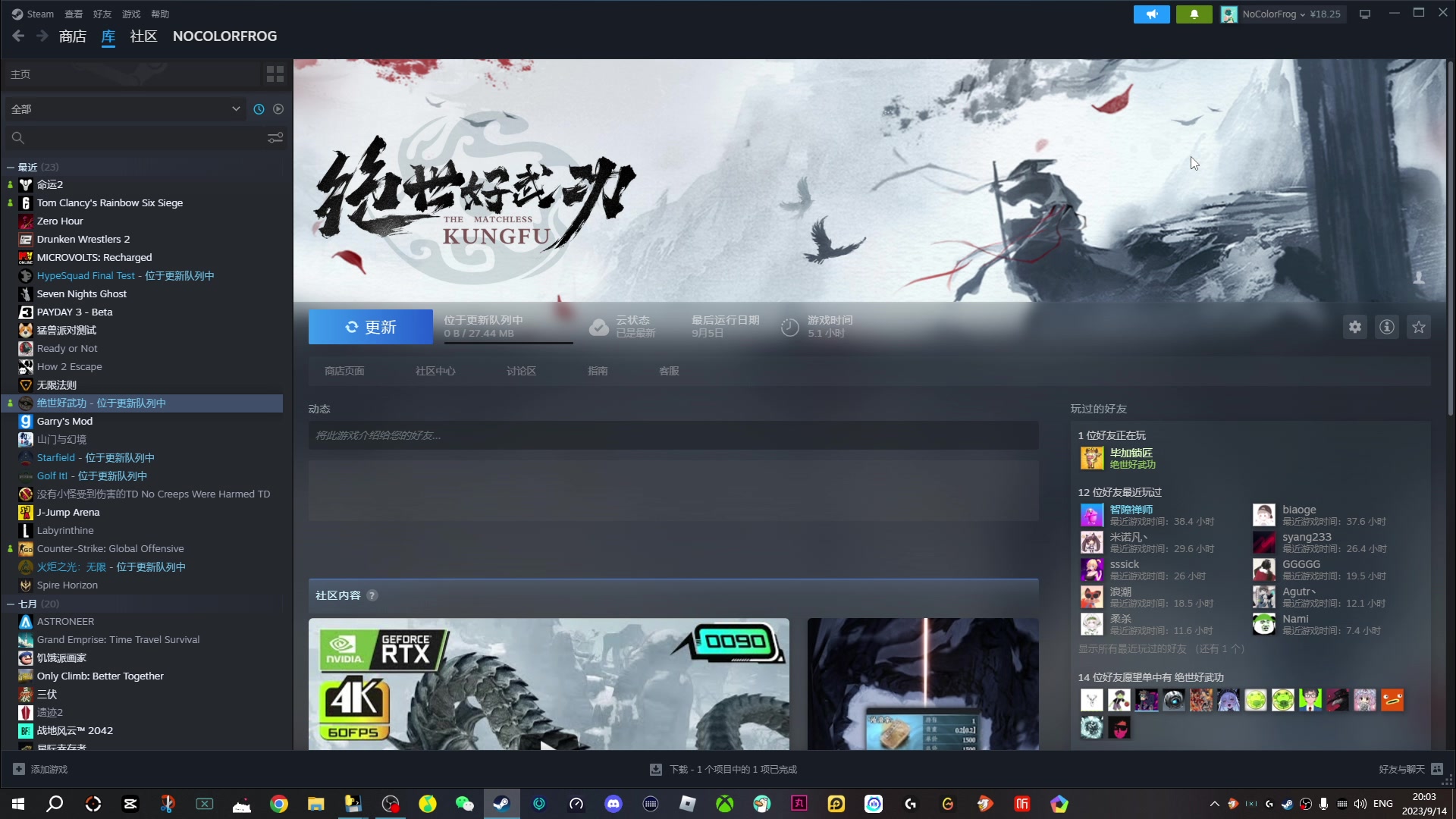Click the share-with-friends activity input box
Image resolution: width=1456 pixels, height=819 pixels.
(673, 435)
